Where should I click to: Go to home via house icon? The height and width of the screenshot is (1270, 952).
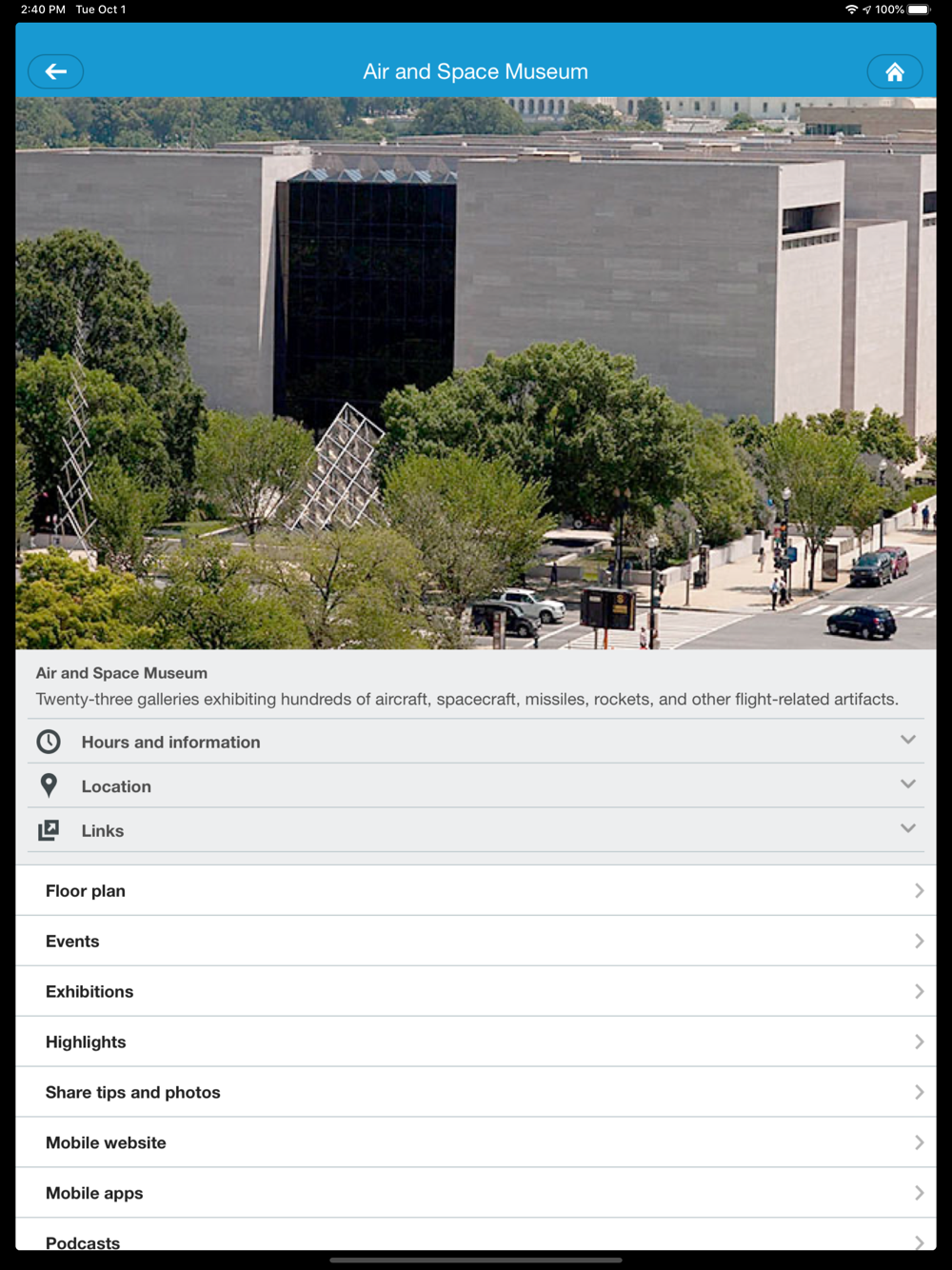click(895, 71)
